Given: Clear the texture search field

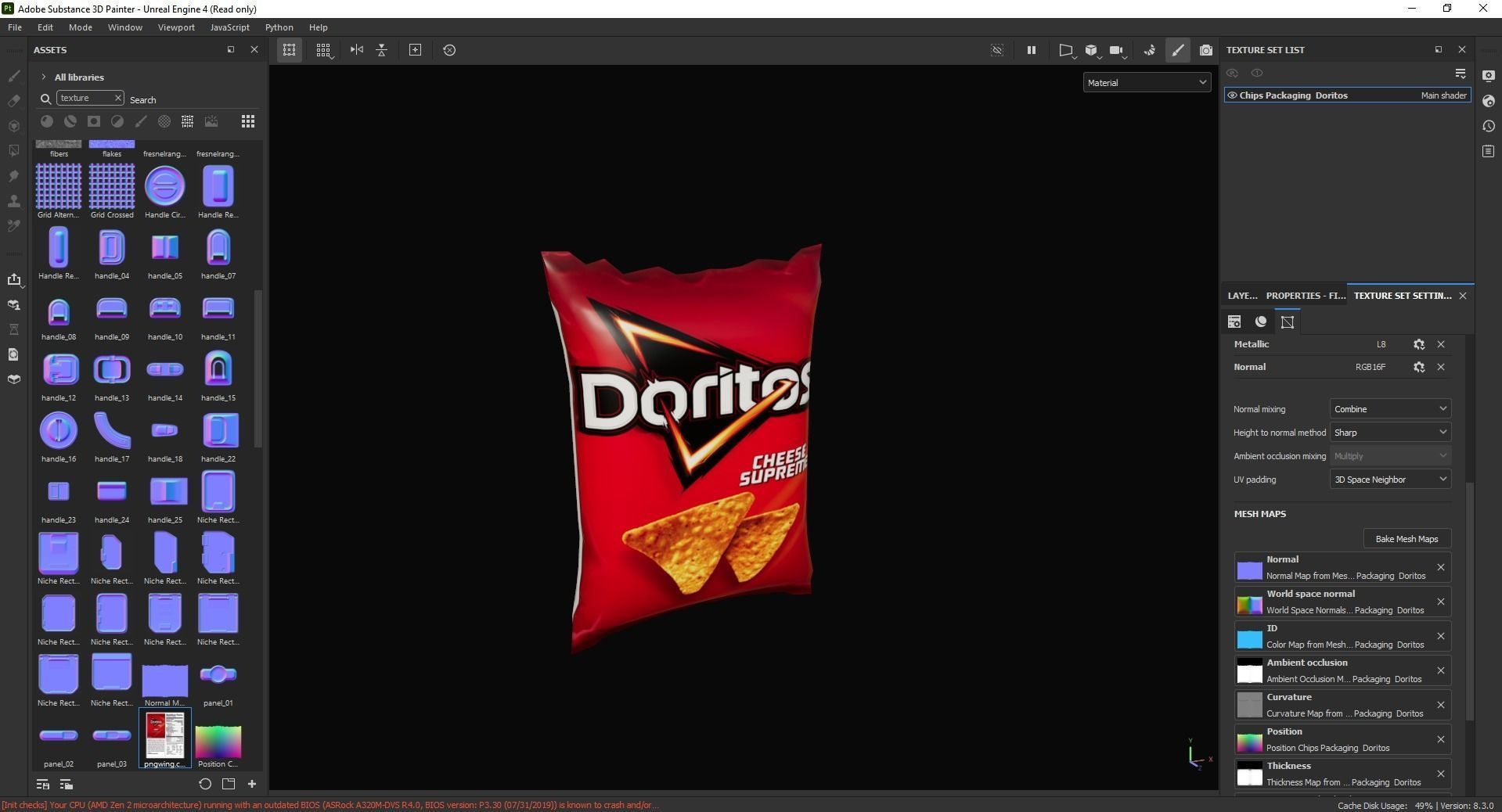Looking at the screenshot, I should pos(117,98).
